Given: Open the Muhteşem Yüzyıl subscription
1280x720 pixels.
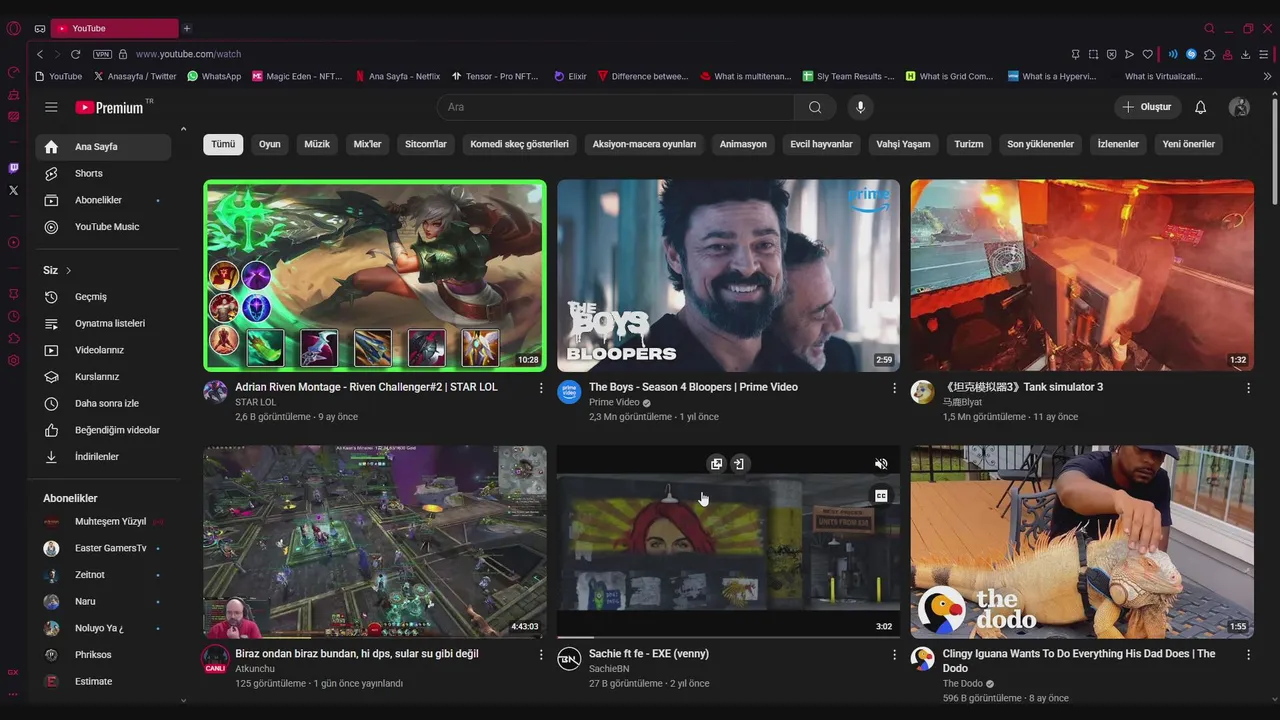Looking at the screenshot, I should [x=103, y=522].
